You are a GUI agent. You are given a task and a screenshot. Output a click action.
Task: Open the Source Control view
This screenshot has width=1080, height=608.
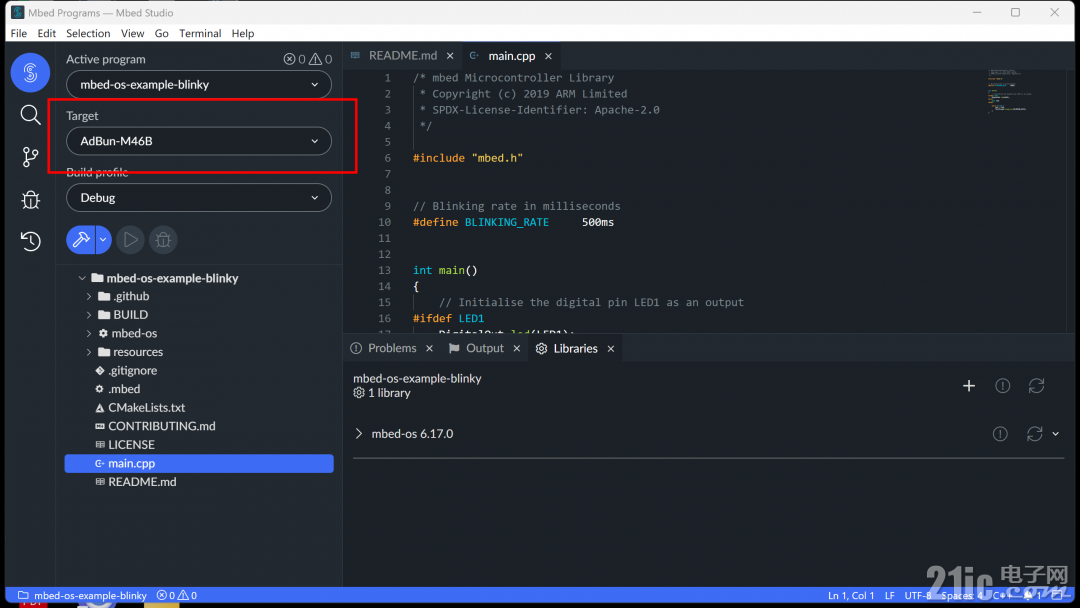30,157
